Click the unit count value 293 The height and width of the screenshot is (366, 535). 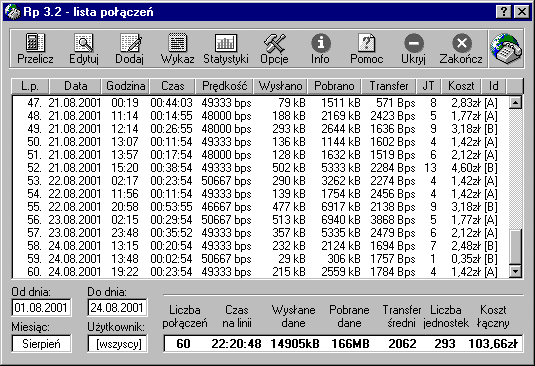coord(445,344)
